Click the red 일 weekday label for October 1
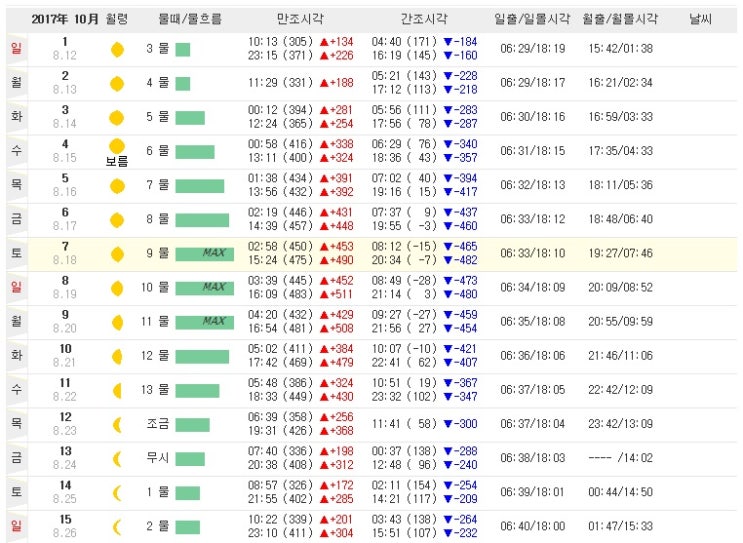The width and height of the screenshot is (743, 543). [17, 48]
